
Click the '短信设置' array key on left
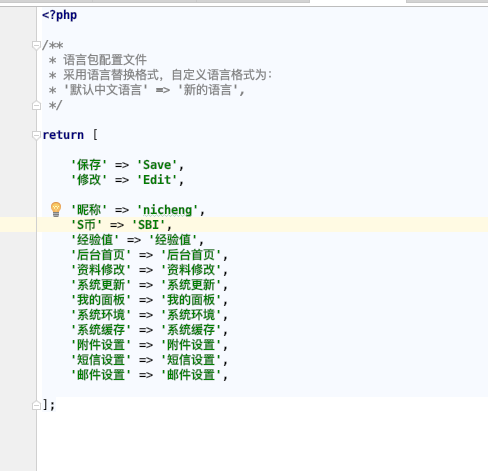click(101, 360)
